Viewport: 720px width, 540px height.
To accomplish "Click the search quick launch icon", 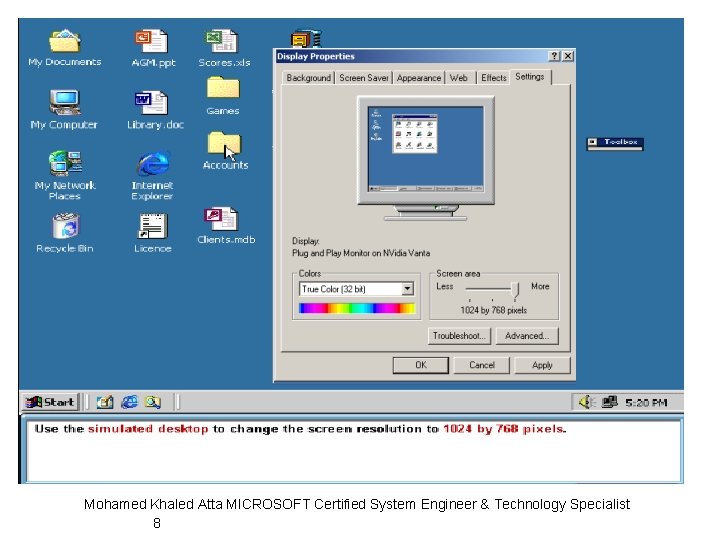I will pyautogui.click(x=153, y=402).
